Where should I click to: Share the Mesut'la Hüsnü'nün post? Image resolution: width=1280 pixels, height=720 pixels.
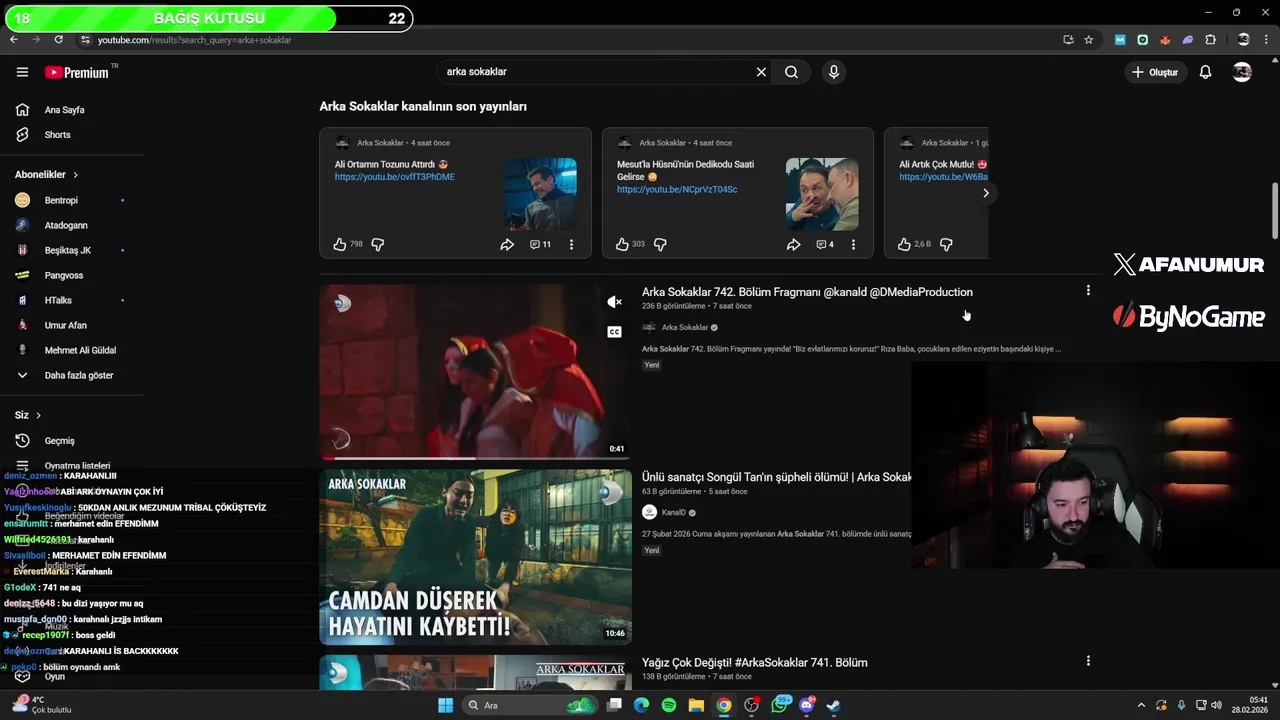793,244
